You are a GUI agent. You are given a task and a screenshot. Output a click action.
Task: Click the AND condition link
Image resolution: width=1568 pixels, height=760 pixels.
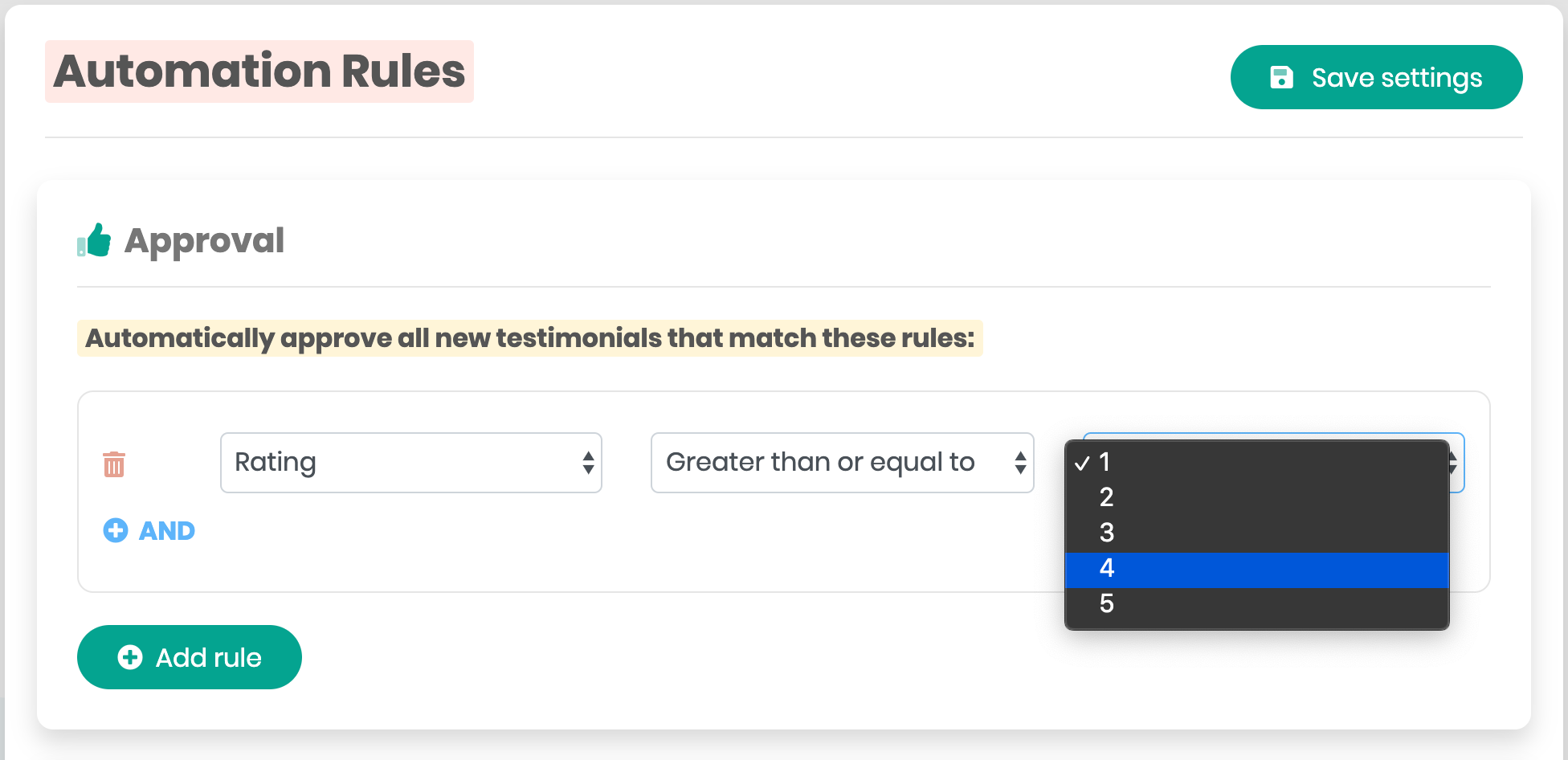click(167, 530)
